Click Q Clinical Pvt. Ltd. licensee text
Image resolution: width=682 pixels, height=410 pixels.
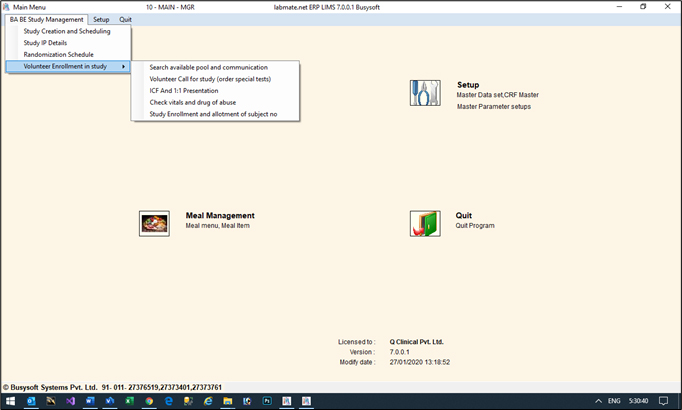pos(416,342)
